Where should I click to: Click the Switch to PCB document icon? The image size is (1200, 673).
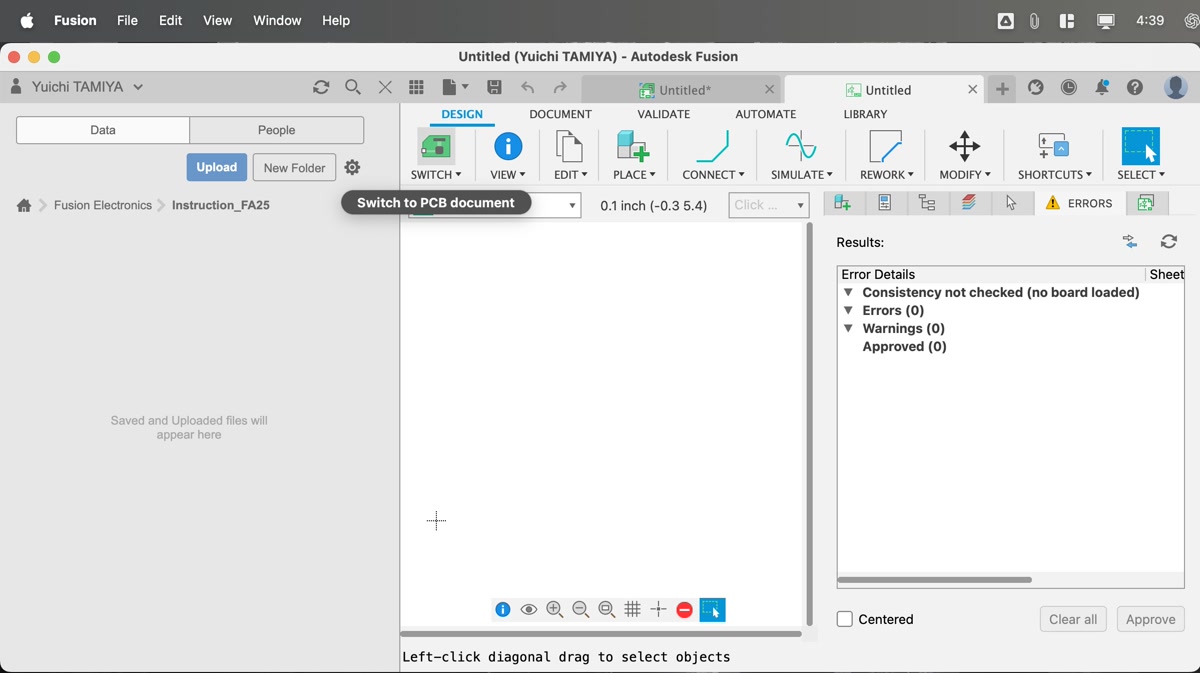coord(436,147)
